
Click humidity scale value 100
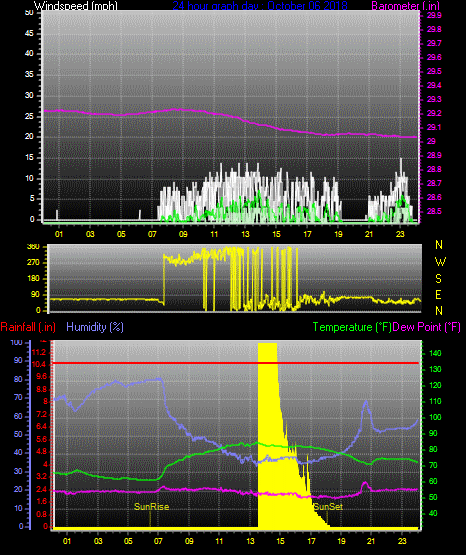click(16, 342)
